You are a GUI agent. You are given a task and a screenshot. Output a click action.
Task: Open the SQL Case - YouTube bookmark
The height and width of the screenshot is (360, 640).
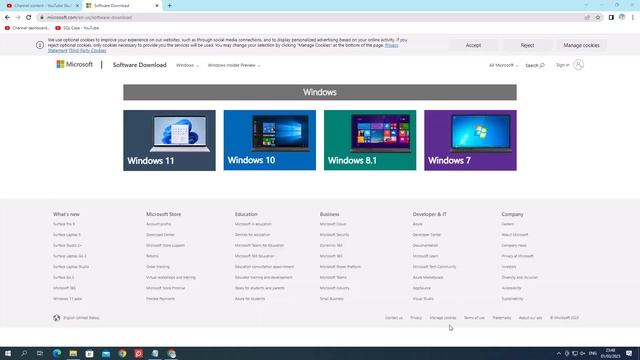[x=77, y=28]
